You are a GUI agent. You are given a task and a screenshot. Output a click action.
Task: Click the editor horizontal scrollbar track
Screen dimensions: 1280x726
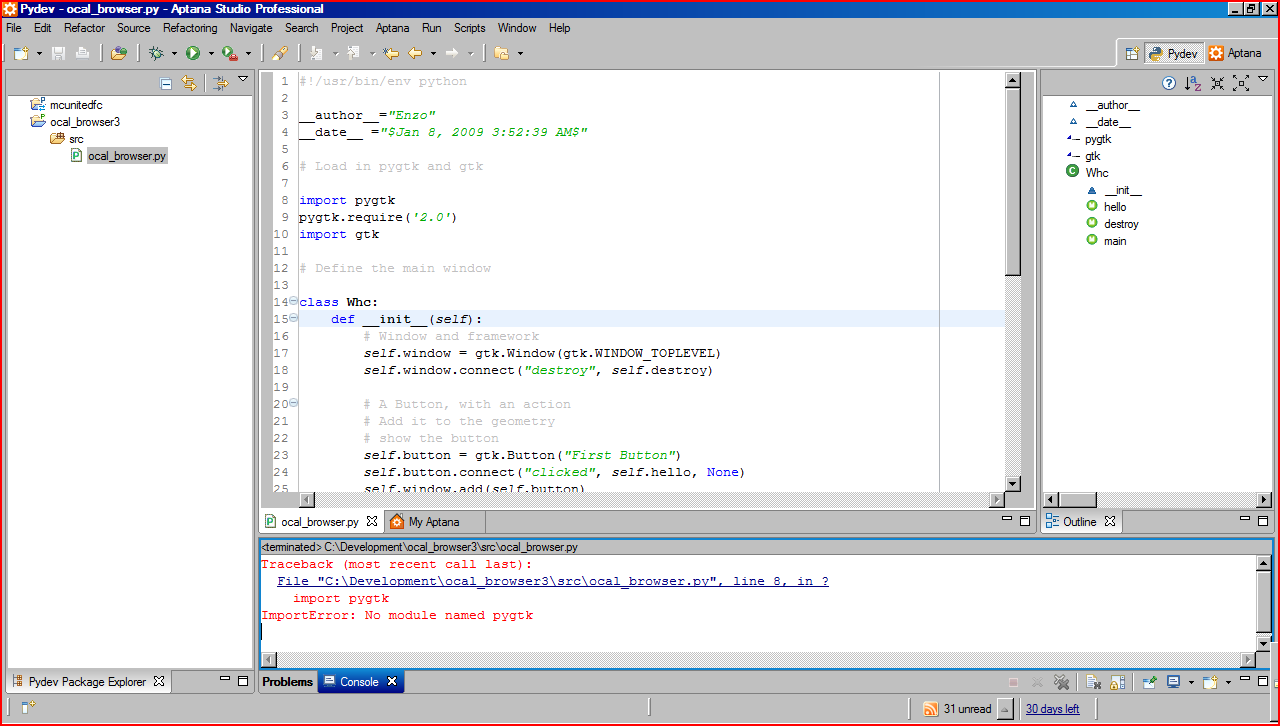[652, 500]
